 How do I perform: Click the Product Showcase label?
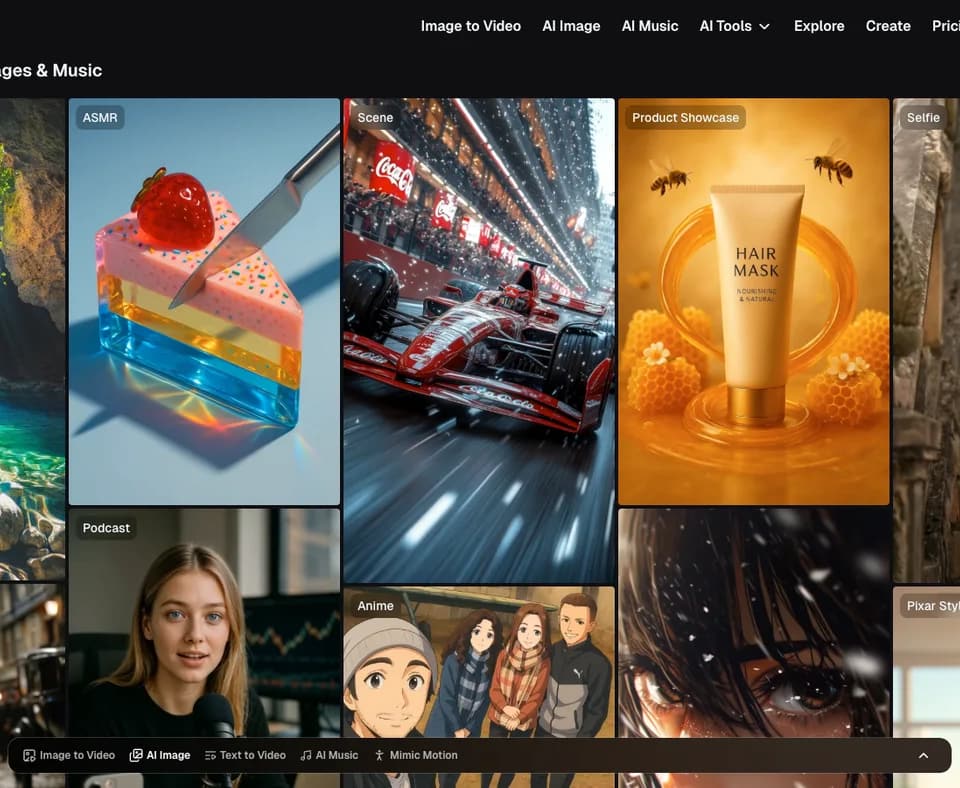coord(685,117)
